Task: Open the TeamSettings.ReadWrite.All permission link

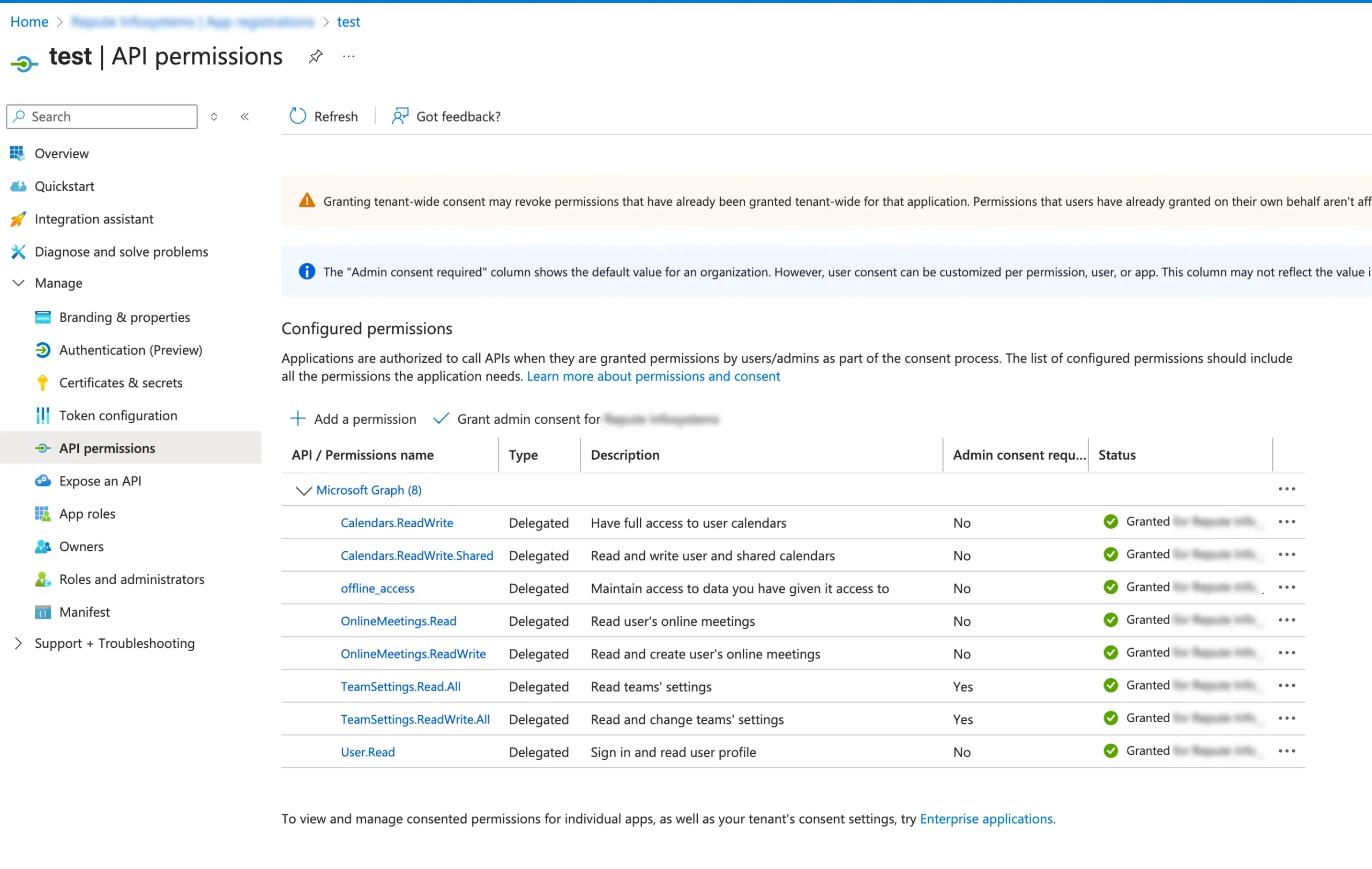Action: tap(415, 719)
